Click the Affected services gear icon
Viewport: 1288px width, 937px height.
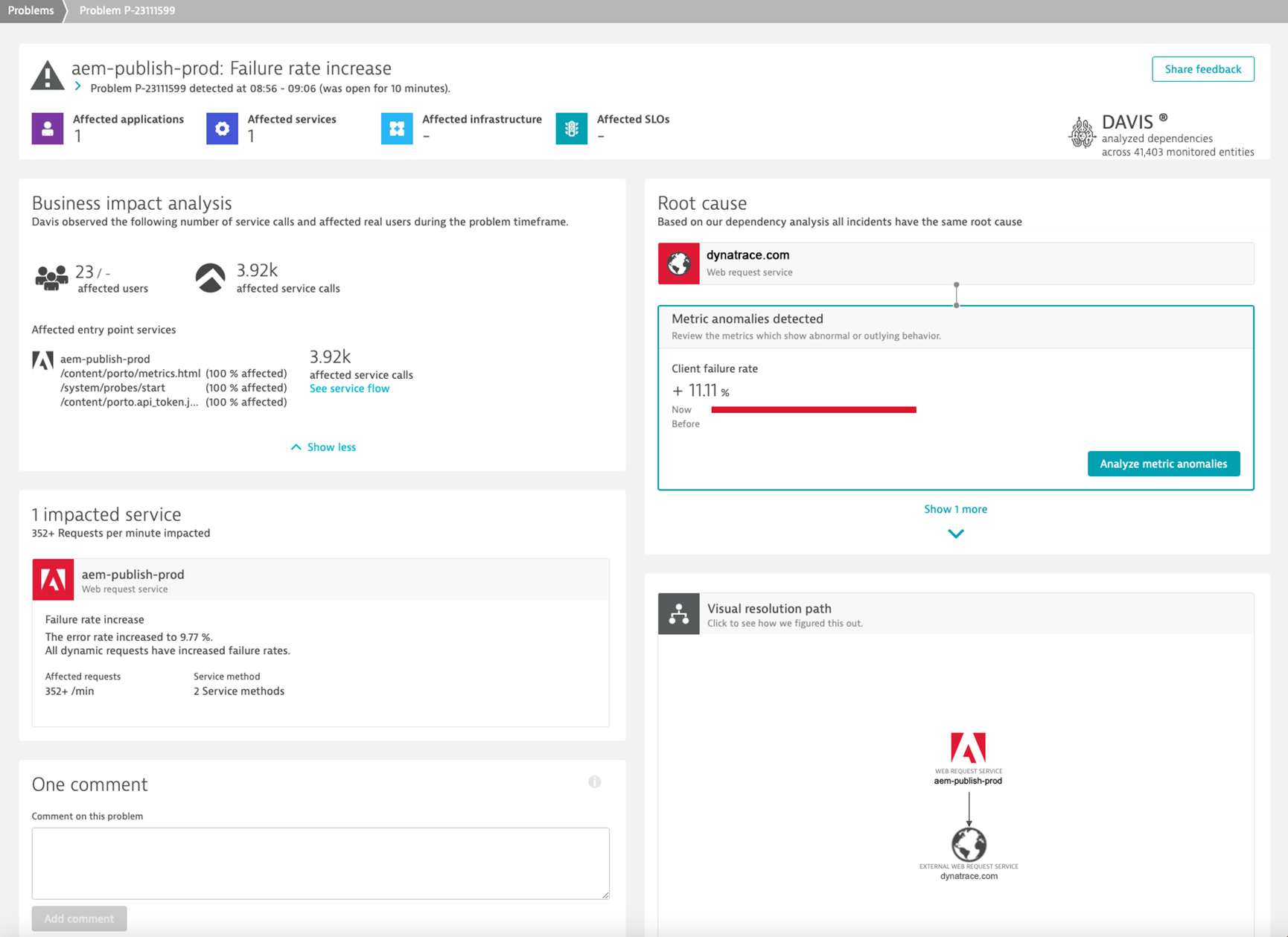[x=221, y=128]
